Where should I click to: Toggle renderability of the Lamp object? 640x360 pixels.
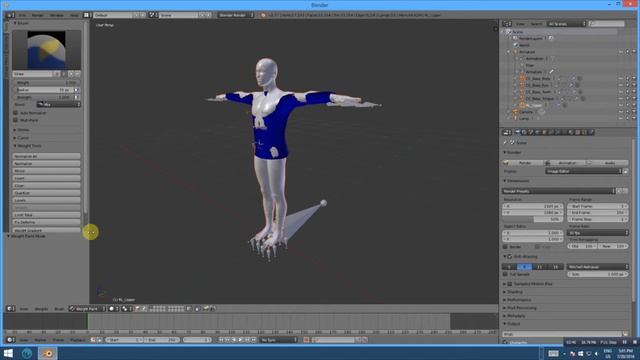634,118
